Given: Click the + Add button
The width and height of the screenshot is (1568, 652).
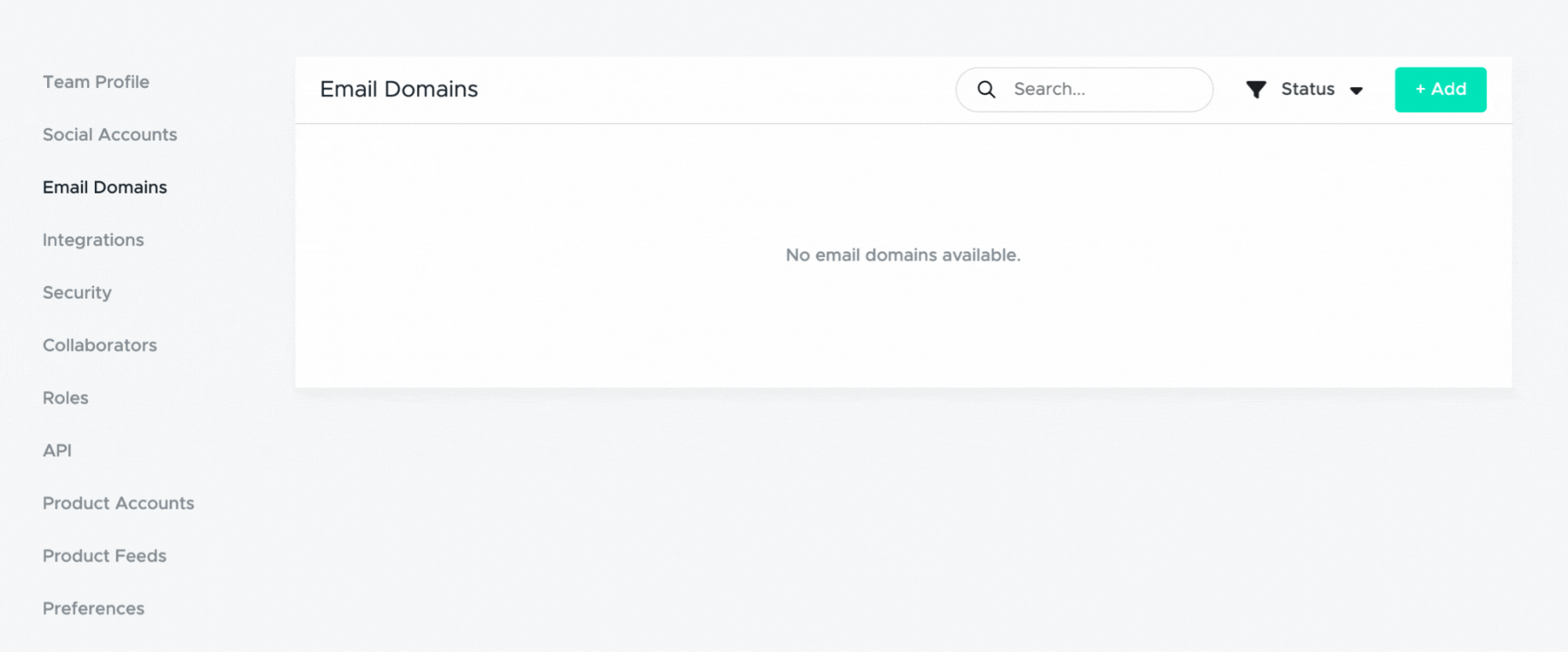Looking at the screenshot, I should click(1440, 89).
